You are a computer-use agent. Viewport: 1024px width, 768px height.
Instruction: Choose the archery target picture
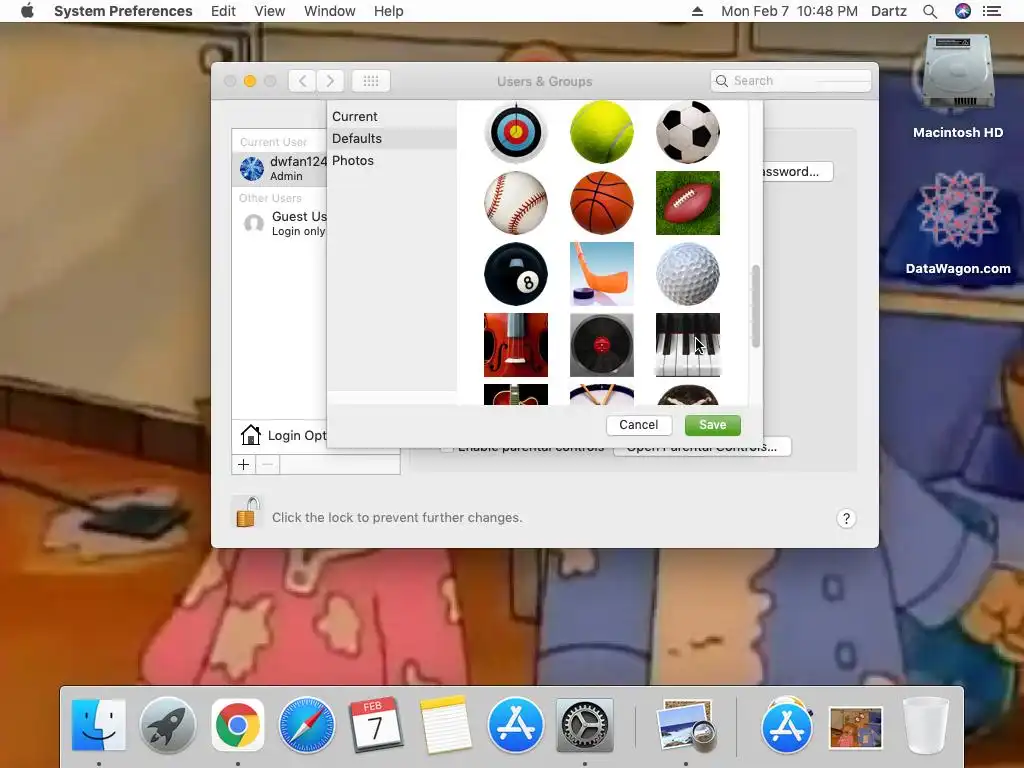tap(516, 132)
